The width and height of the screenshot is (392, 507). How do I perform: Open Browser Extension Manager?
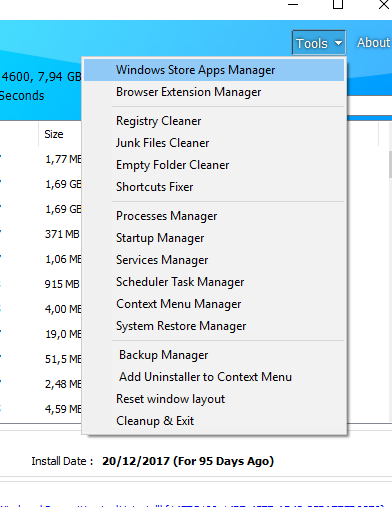tap(214, 92)
